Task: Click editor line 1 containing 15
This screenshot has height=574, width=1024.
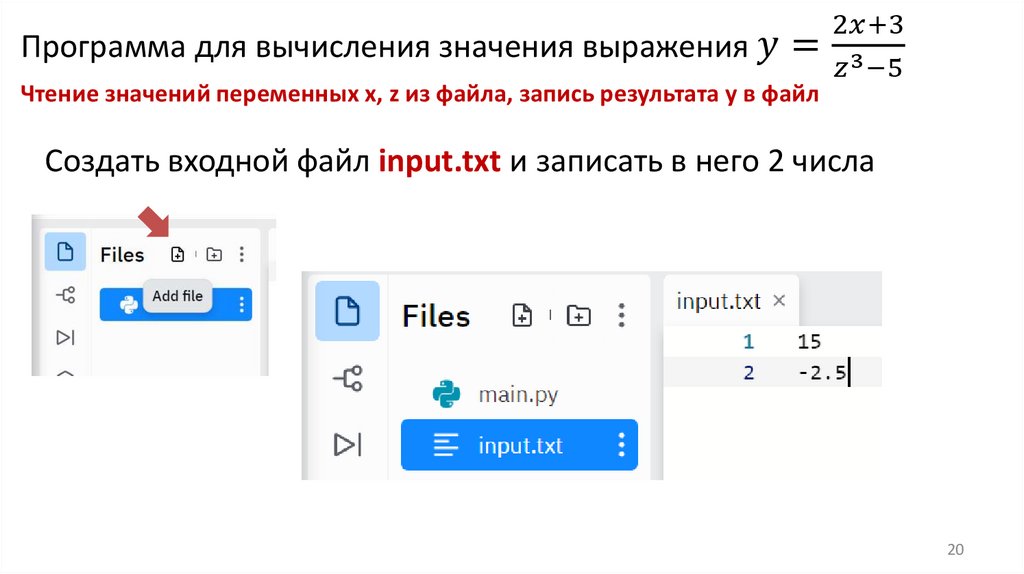Action: pos(809,342)
